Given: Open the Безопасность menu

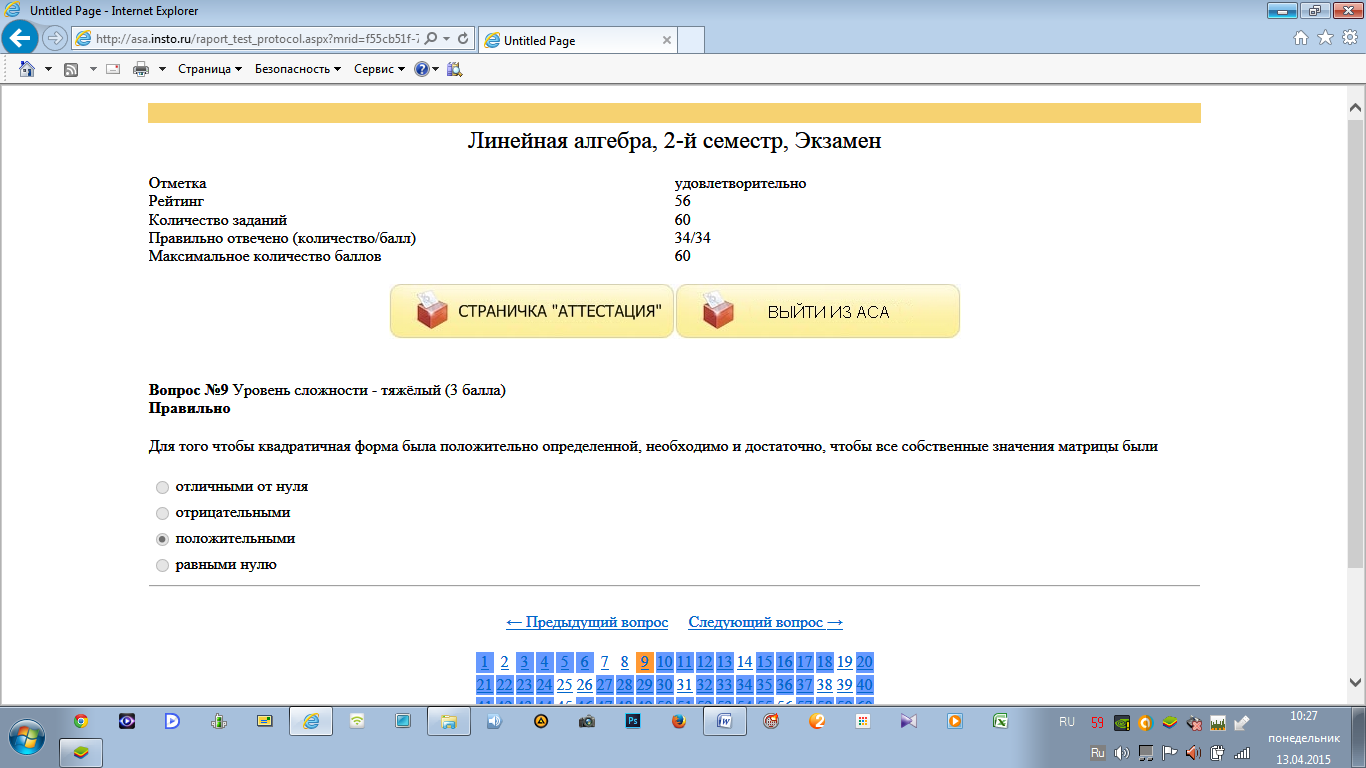Looking at the screenshot, I should (298, 69).
